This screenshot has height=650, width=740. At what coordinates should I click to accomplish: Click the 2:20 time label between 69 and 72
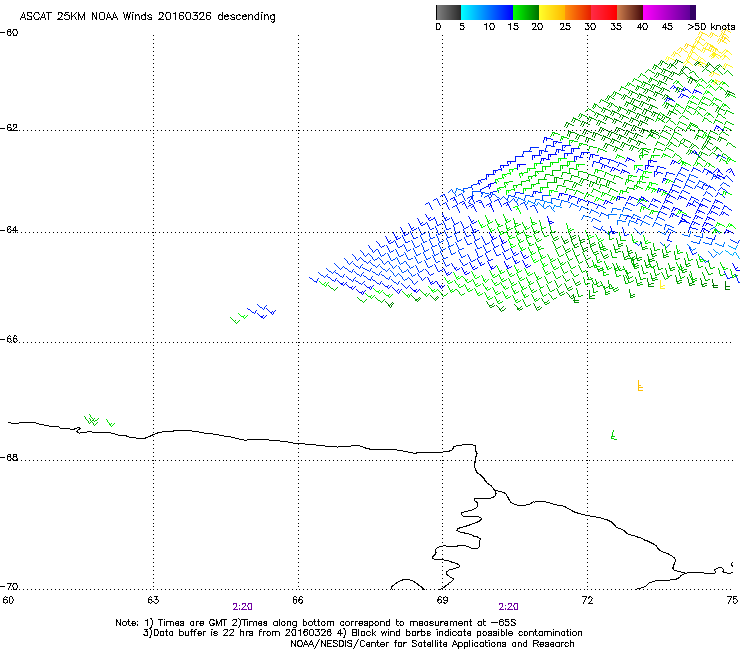(x=508, y=607)
